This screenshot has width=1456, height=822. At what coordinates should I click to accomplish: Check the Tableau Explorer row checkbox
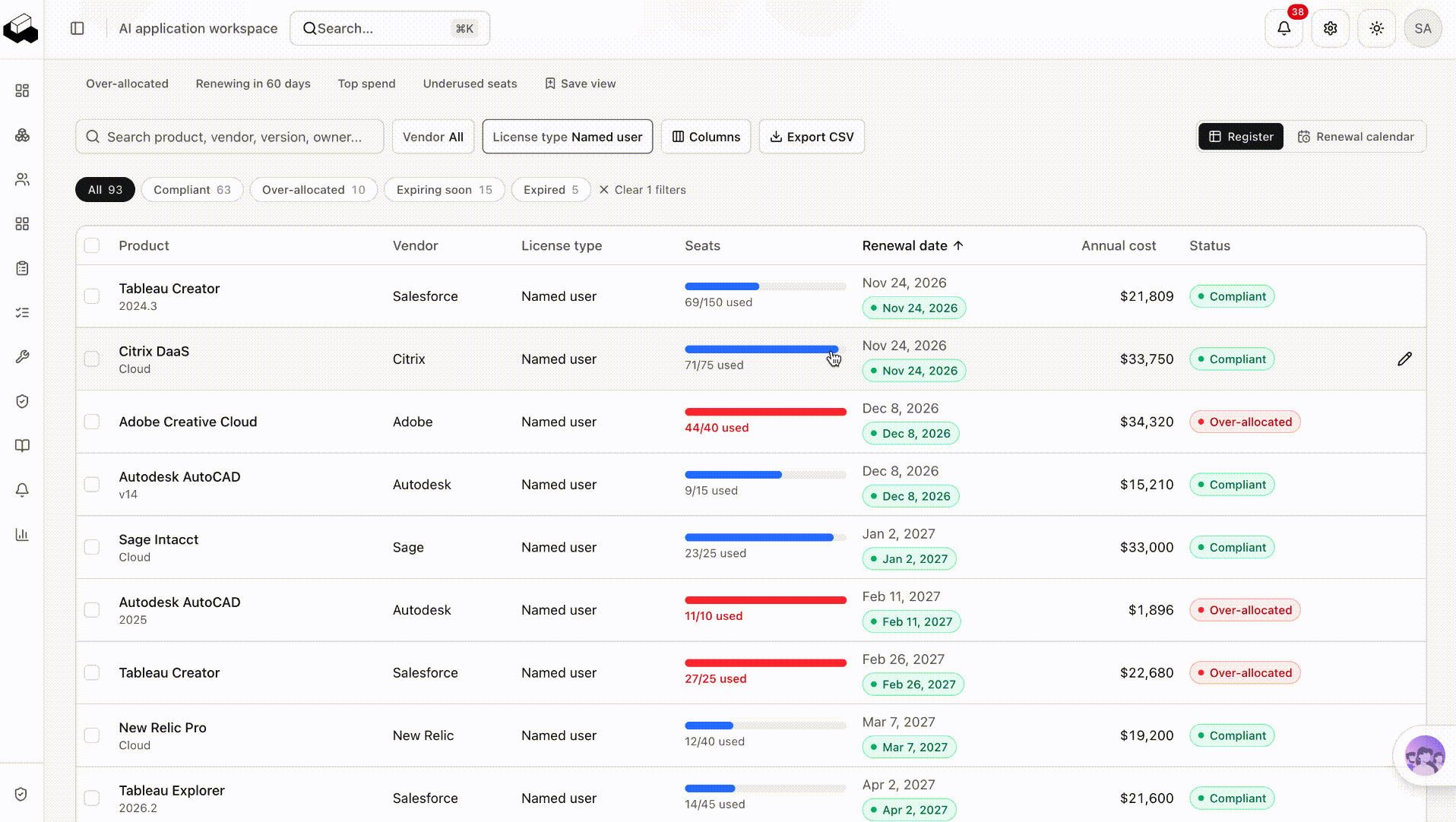(x=92, y=798)
